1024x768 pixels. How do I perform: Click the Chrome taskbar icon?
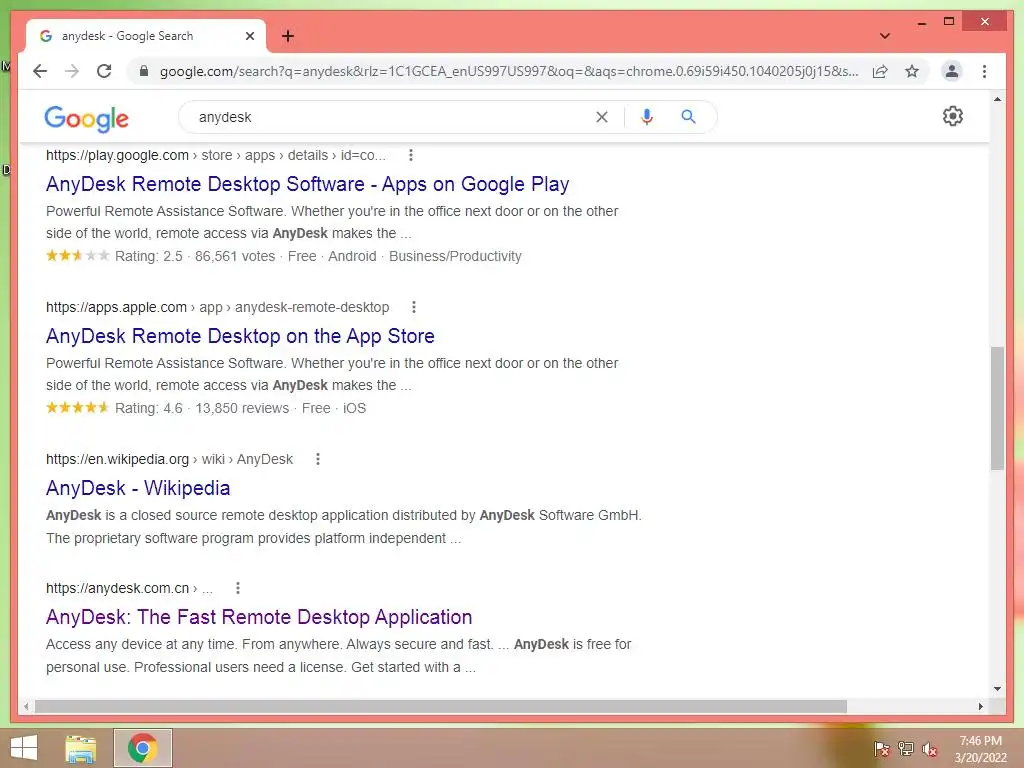pos(142,748)
